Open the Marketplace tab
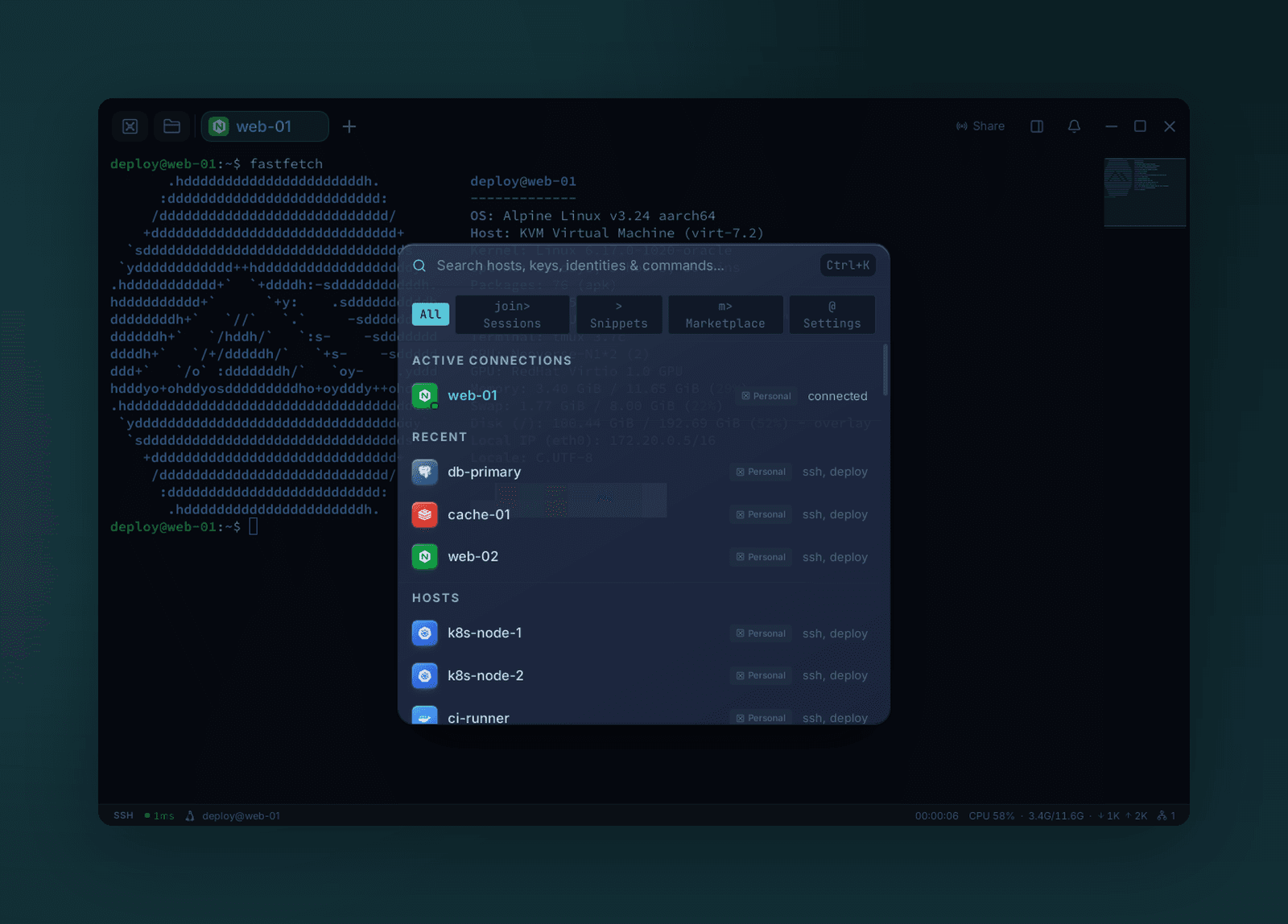The width and height of the screenshot is (1288, 924). pyautogui.click(x=725, y=314)
